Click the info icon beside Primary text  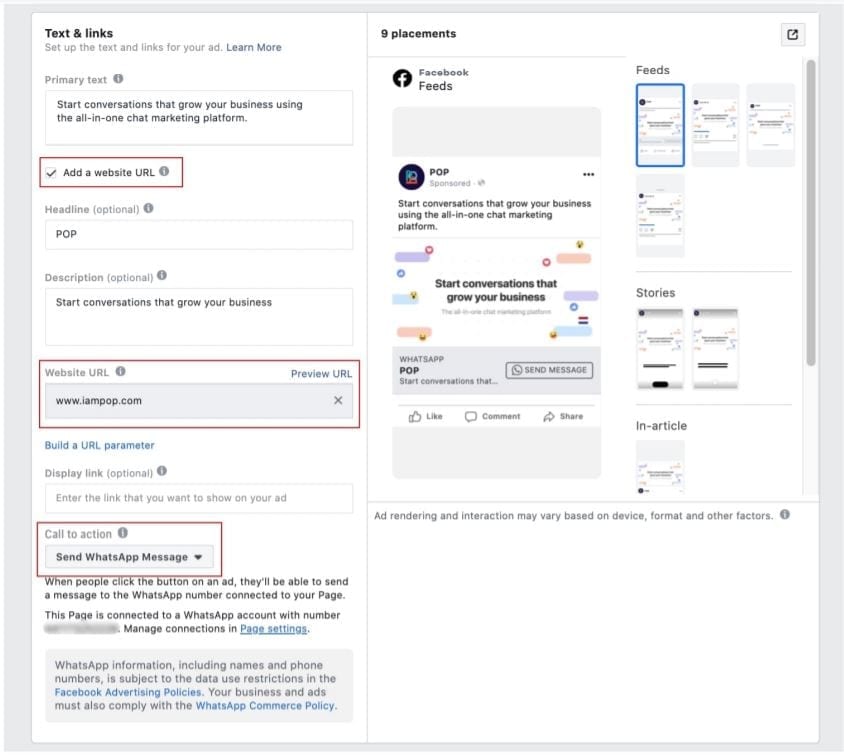118,79
